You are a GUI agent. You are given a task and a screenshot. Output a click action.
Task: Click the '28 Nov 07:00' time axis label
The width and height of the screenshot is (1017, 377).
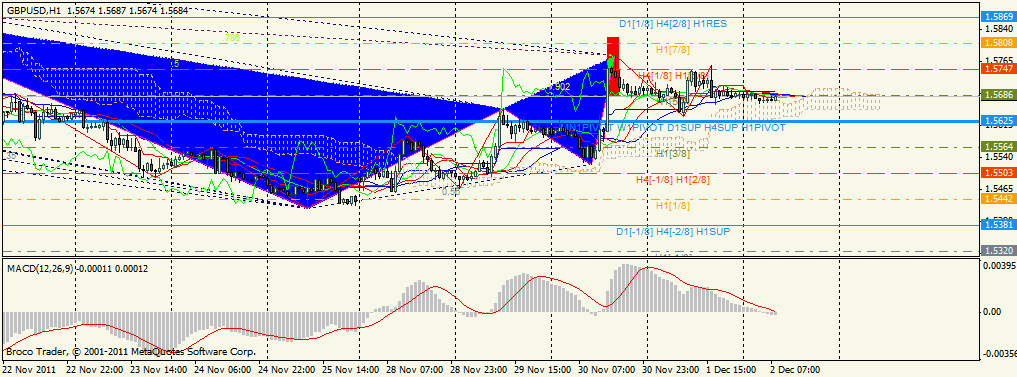click(416, 369)
